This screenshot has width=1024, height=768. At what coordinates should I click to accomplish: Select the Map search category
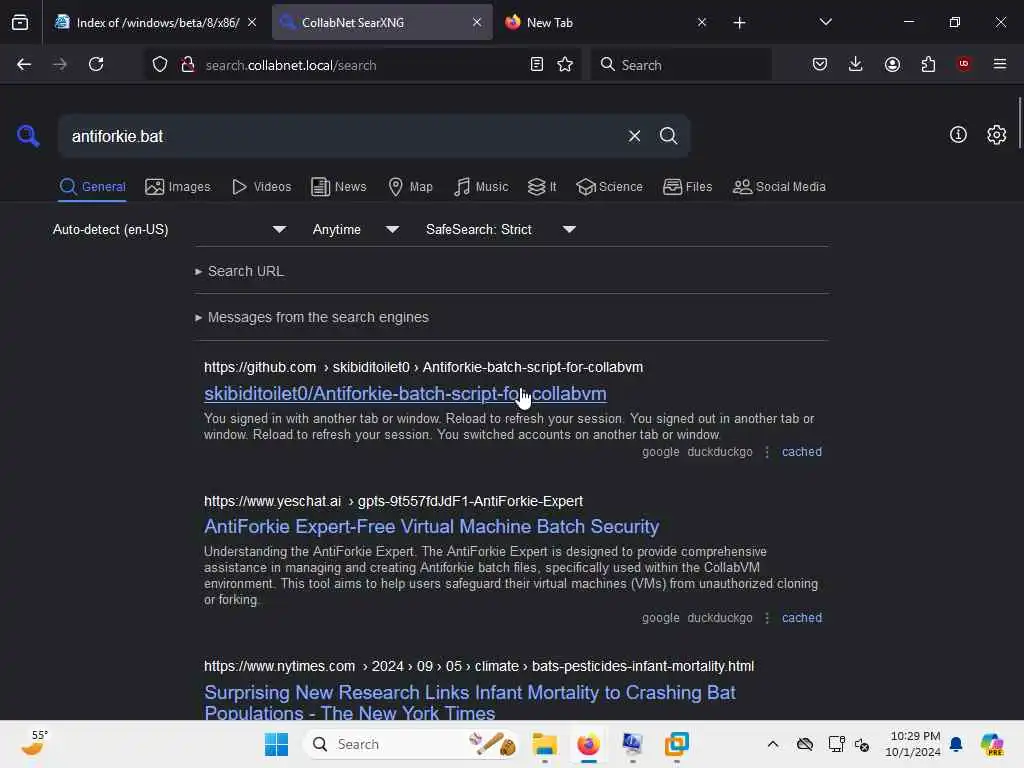410,187
